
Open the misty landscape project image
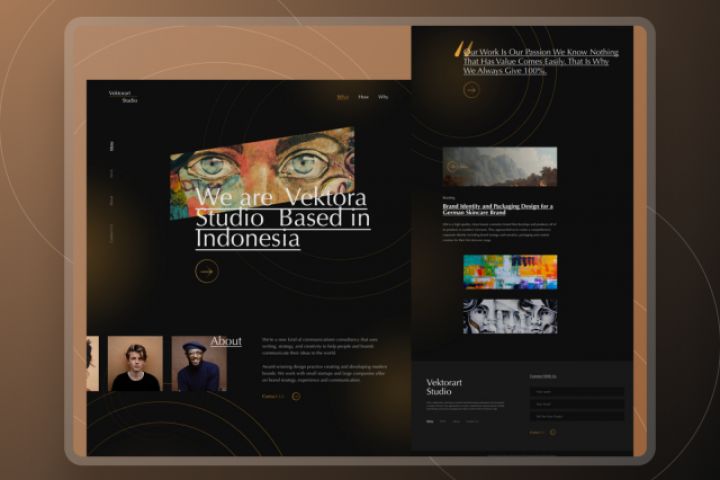click(500, 166)
